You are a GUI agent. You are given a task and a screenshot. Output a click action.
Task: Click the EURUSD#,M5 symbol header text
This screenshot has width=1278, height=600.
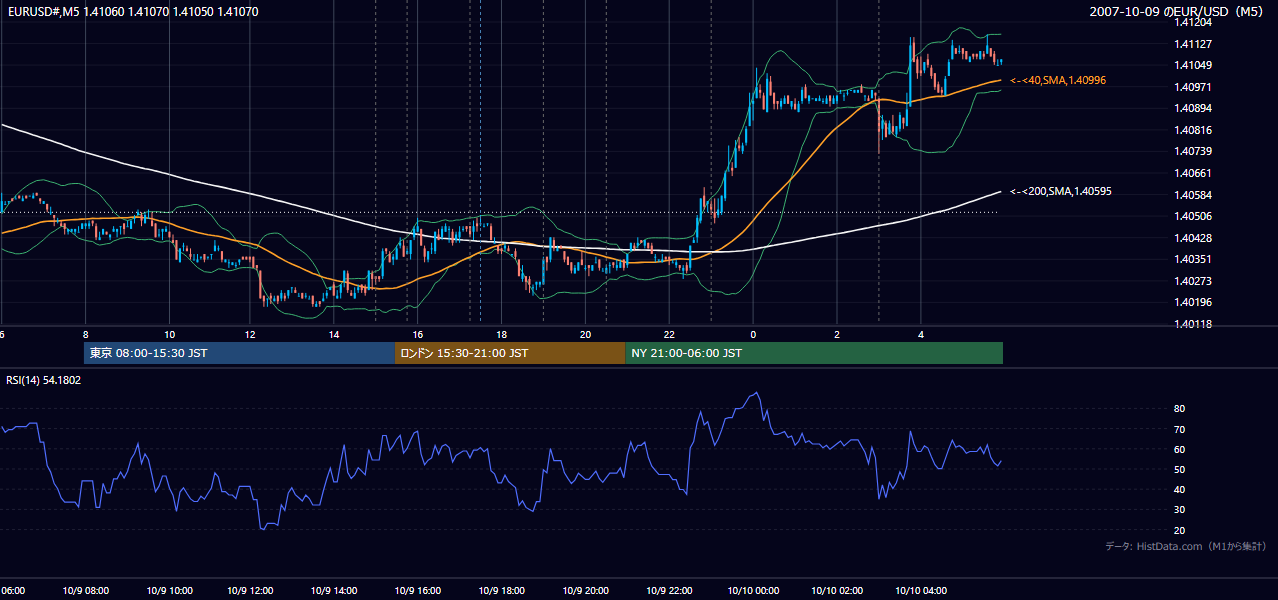coord(133,12)
